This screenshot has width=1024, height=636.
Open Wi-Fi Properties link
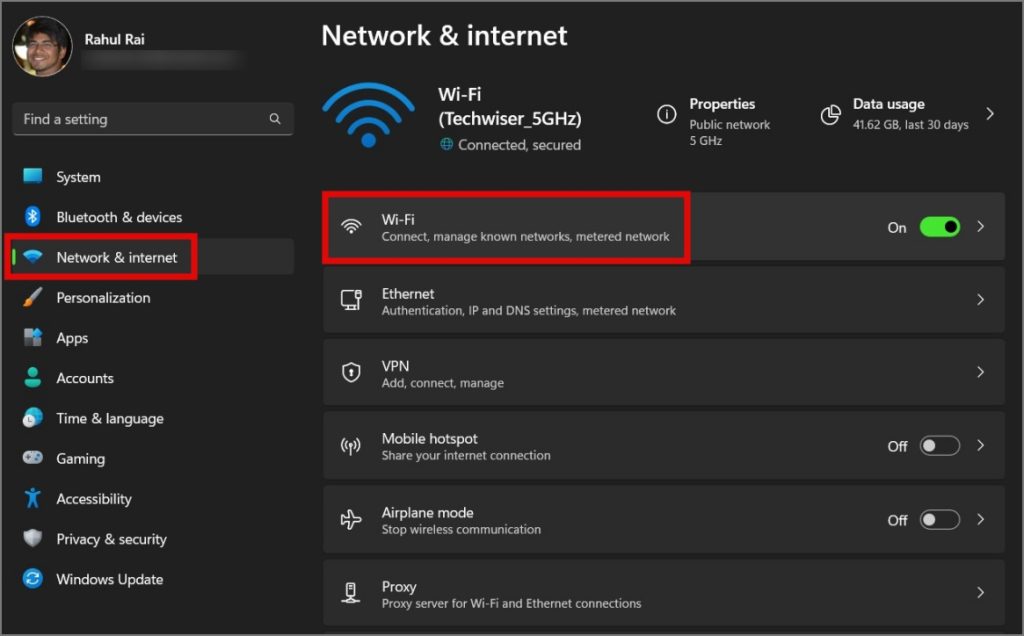(x=722, y=104)
